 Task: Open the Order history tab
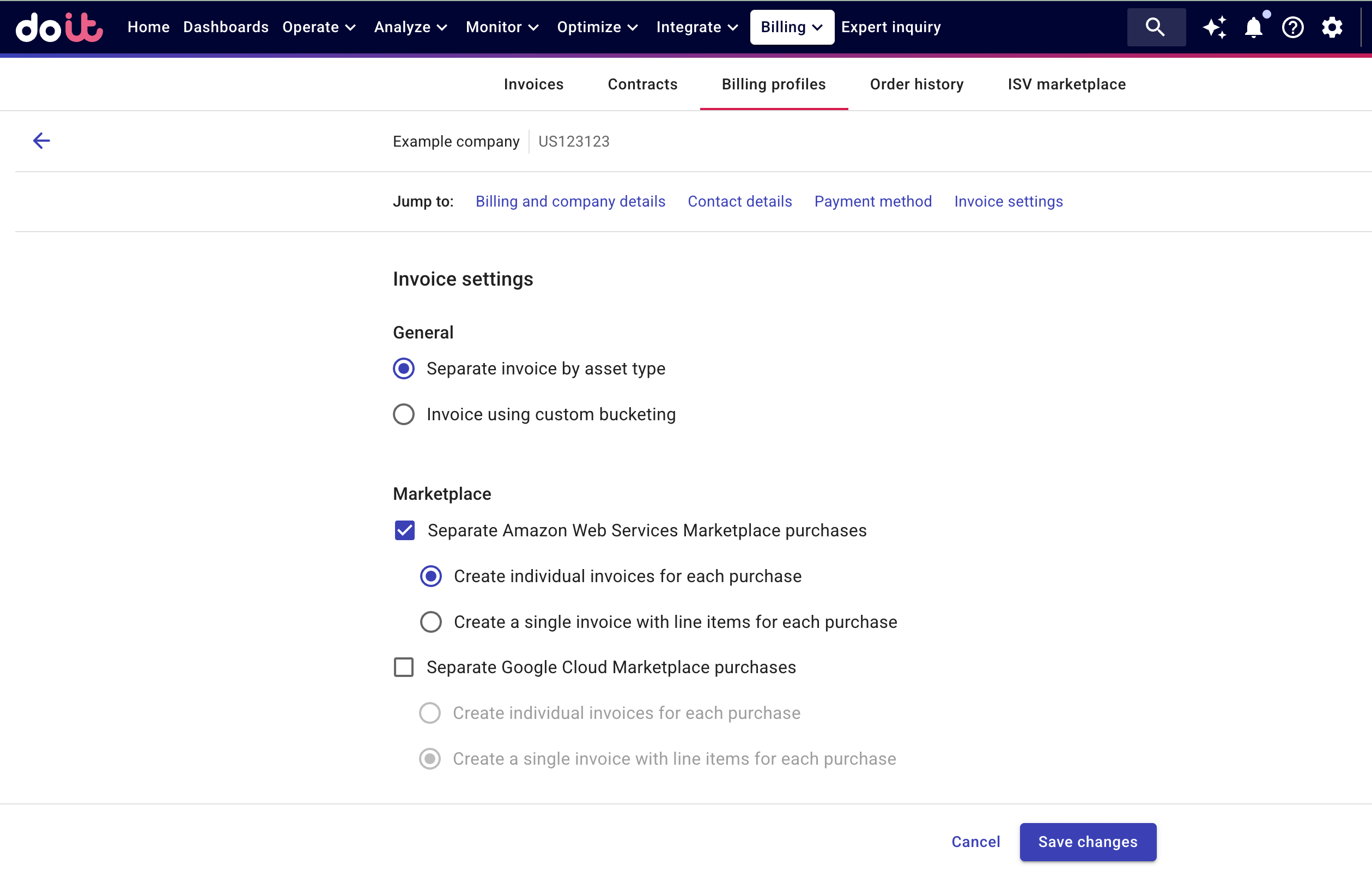916,84
